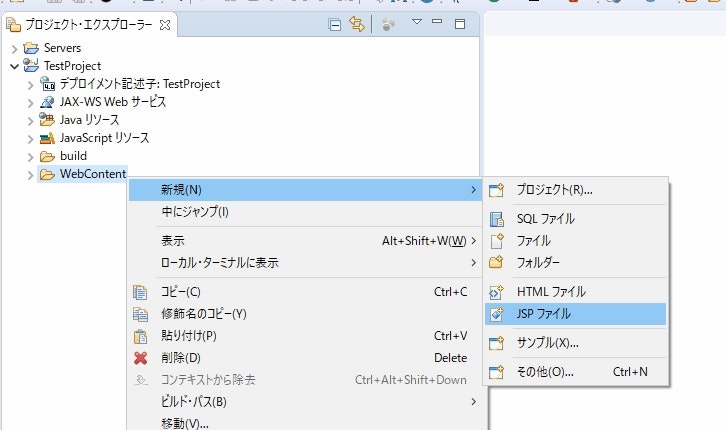Click the icon beside 修飾名のコピー(Y)

pyautogui.click(x=140, y=314)
